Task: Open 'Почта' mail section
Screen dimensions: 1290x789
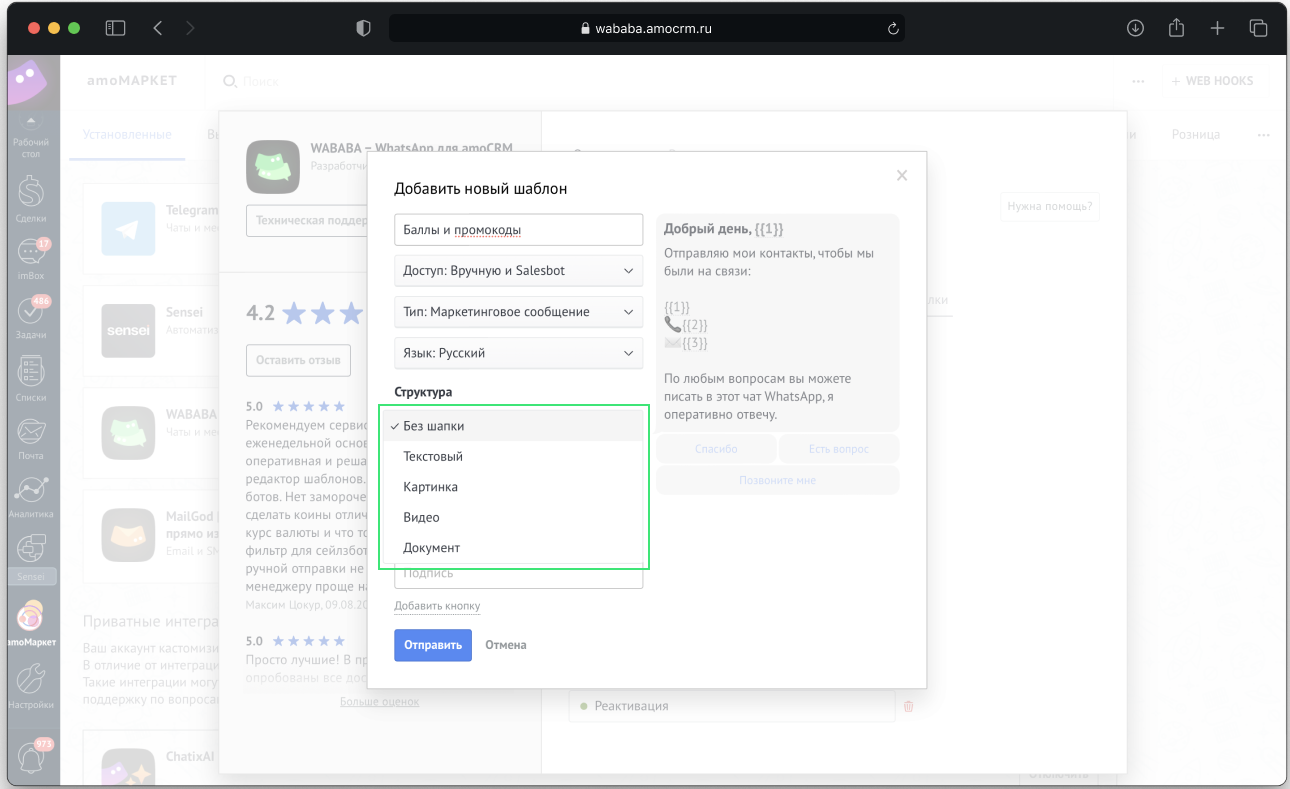Action: (30, 438)
